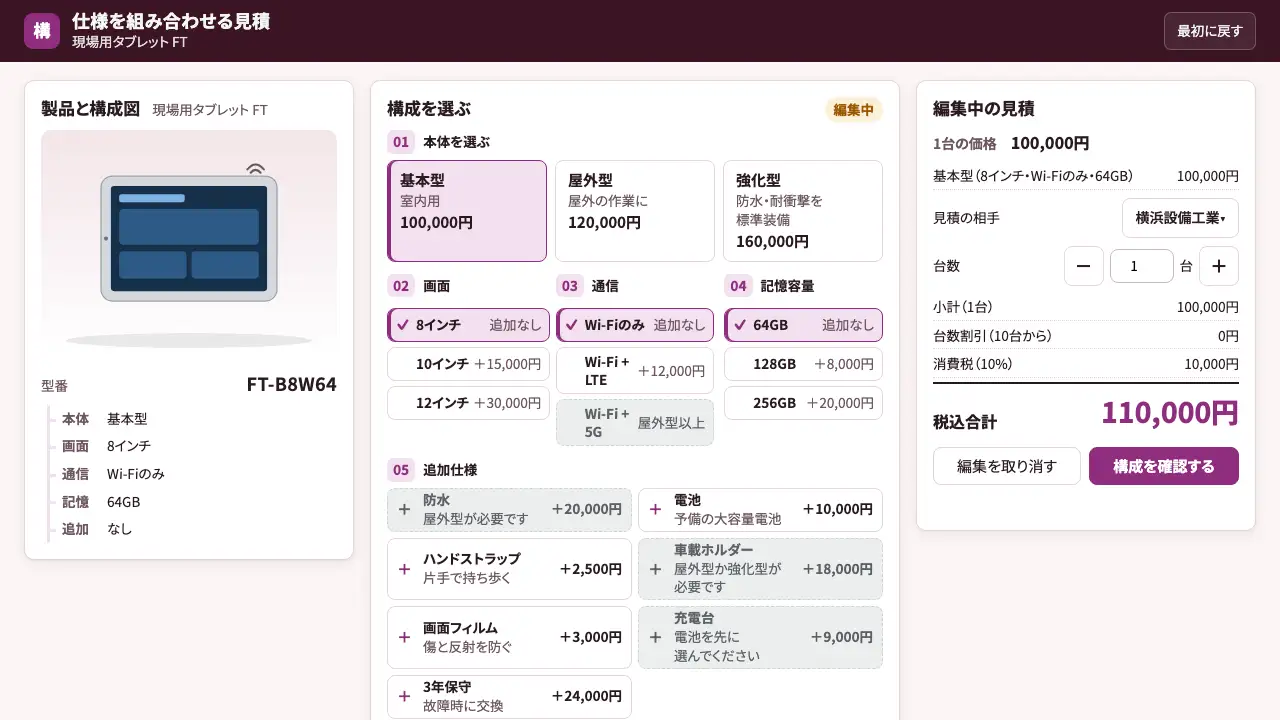Choose 256GB storage option
The height and width of the screenshot is (720, 1280).
tap(804, 403)
